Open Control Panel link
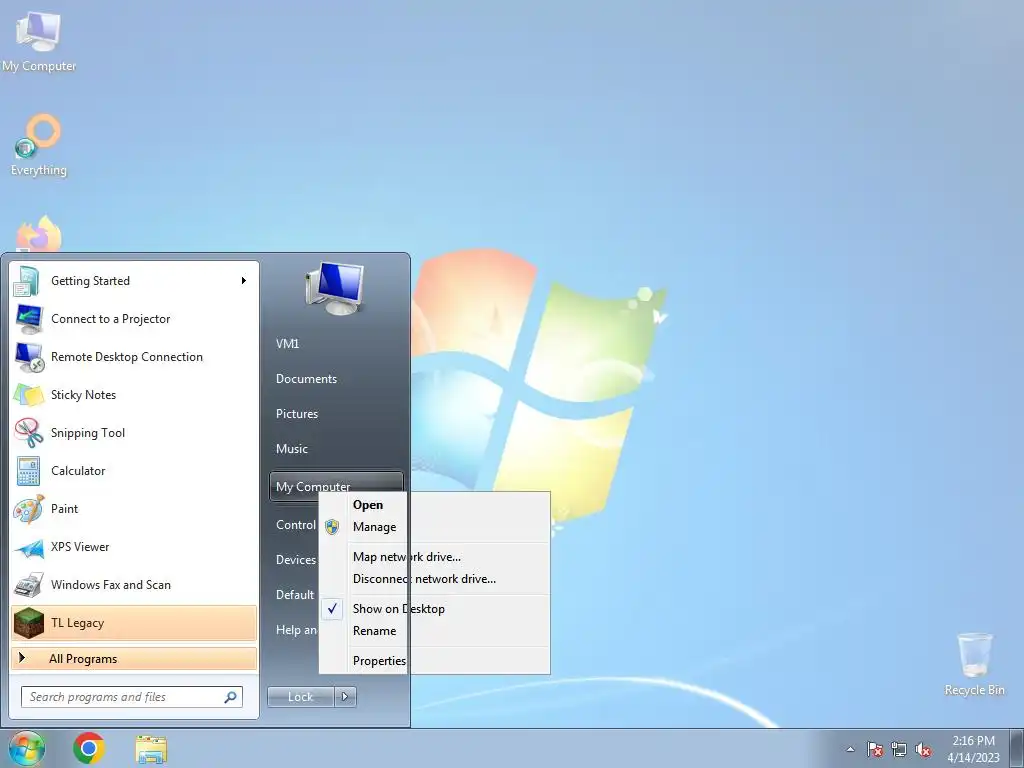The height and width of the screenshot is (768, 1024). click(295, 524)
